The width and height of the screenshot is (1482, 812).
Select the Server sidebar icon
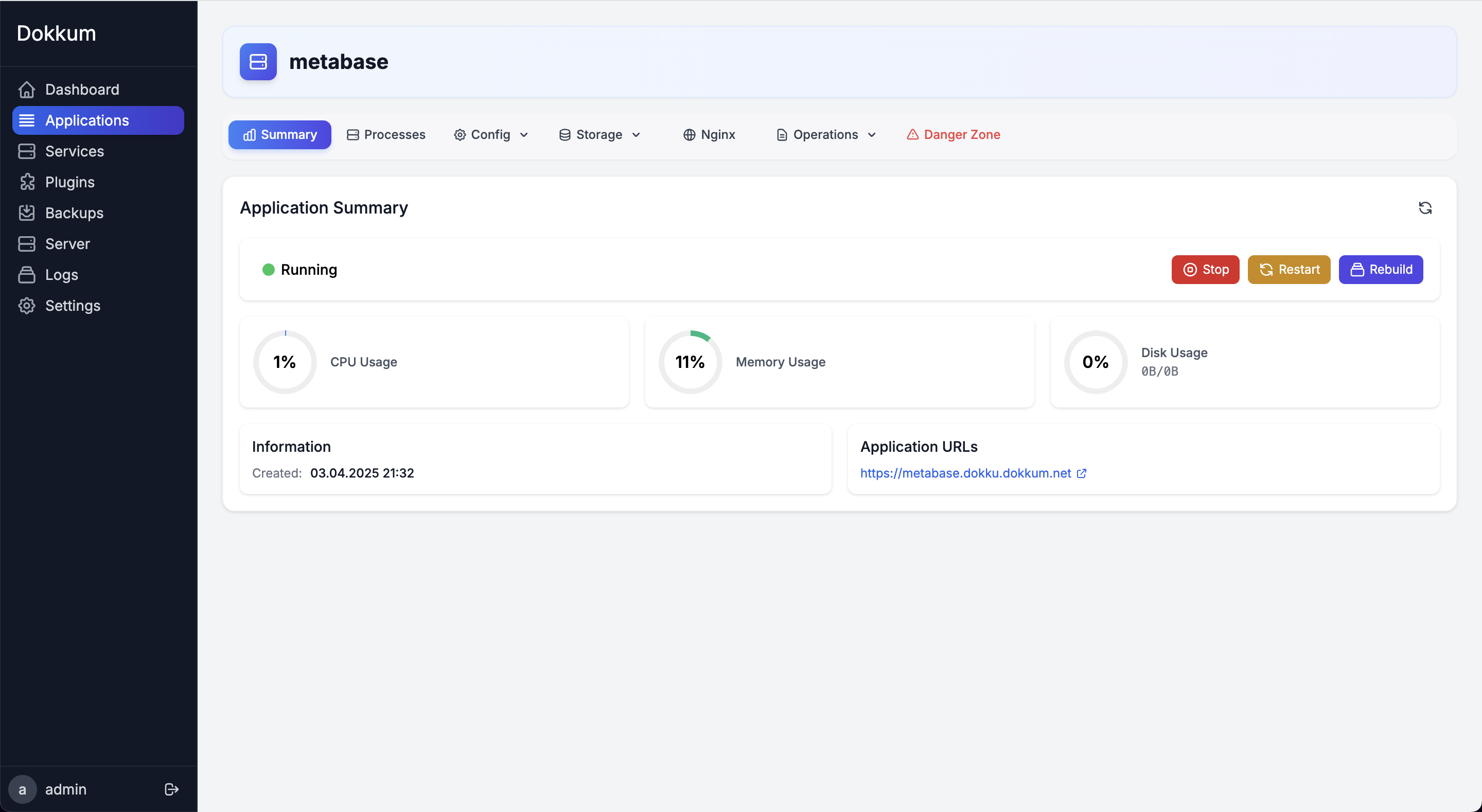point(27,243)
